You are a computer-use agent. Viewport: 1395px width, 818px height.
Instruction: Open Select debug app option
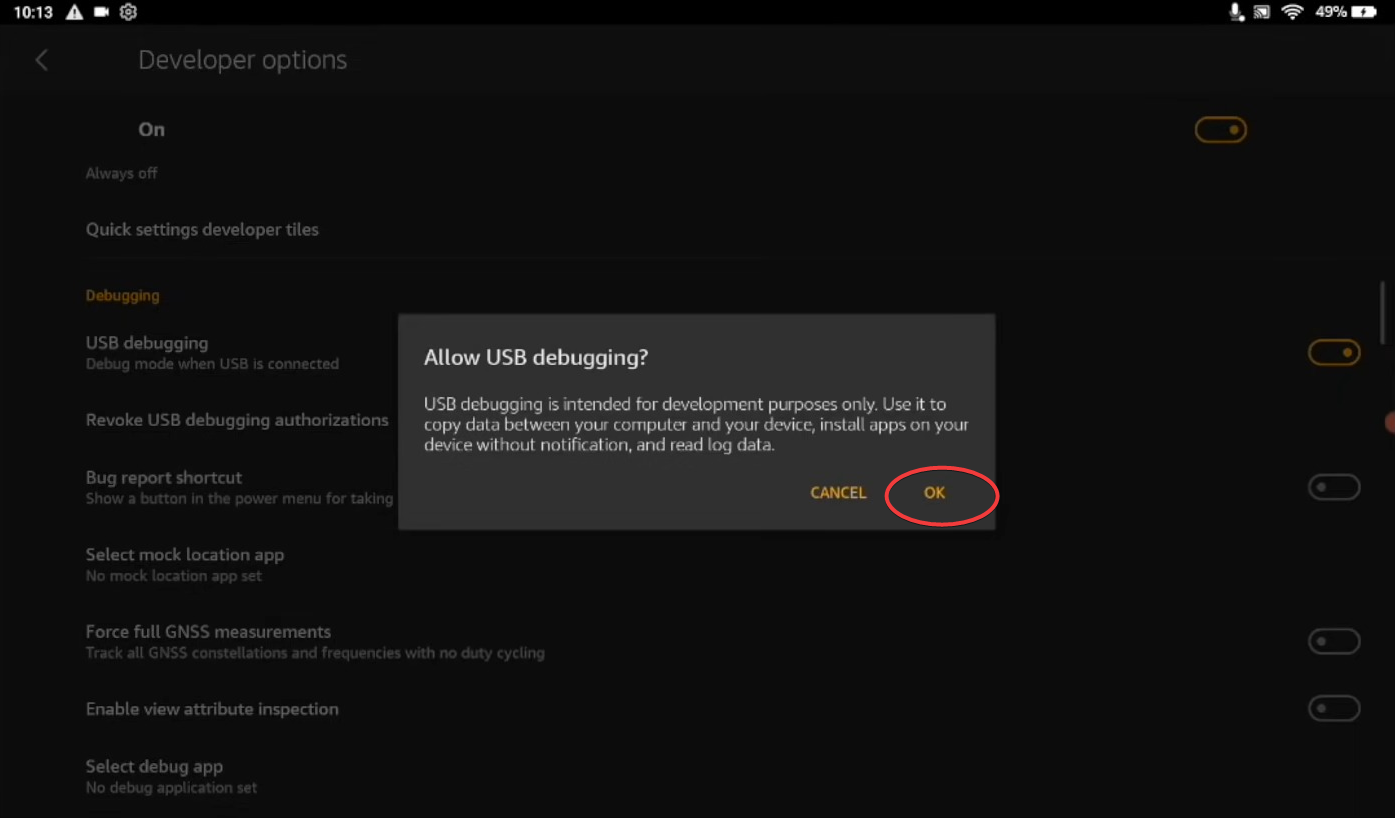171,776
